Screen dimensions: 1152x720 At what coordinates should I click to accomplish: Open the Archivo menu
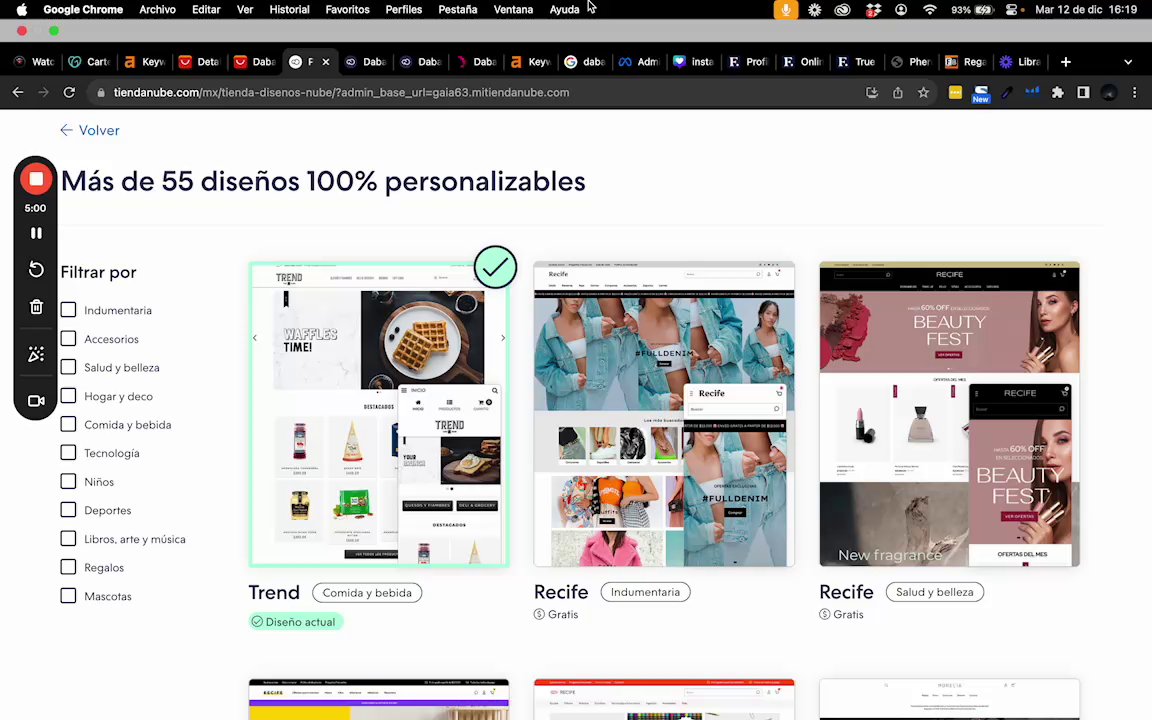tap(157, 10)
